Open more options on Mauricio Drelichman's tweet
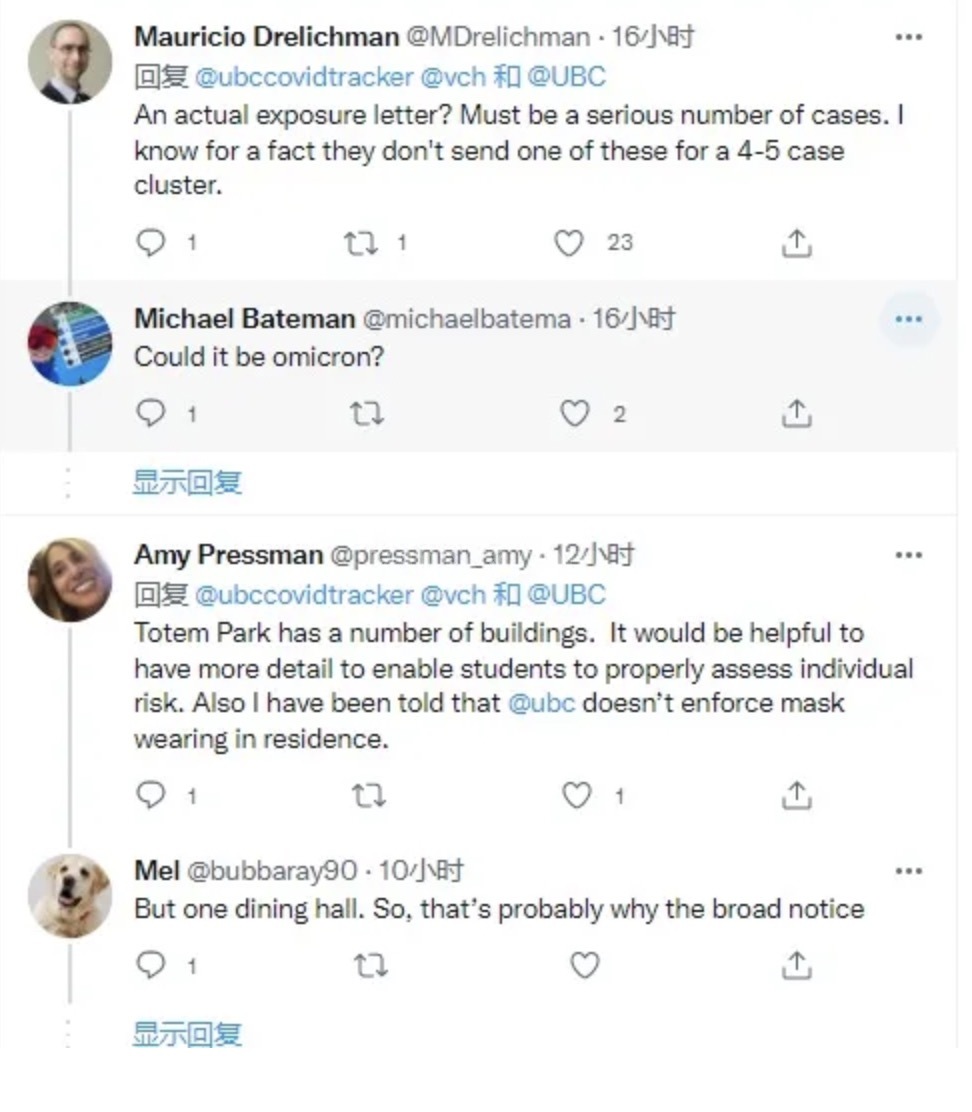The height and width of the screenshot is (1112, 972). pyautogui.click(x=908, y=37)
